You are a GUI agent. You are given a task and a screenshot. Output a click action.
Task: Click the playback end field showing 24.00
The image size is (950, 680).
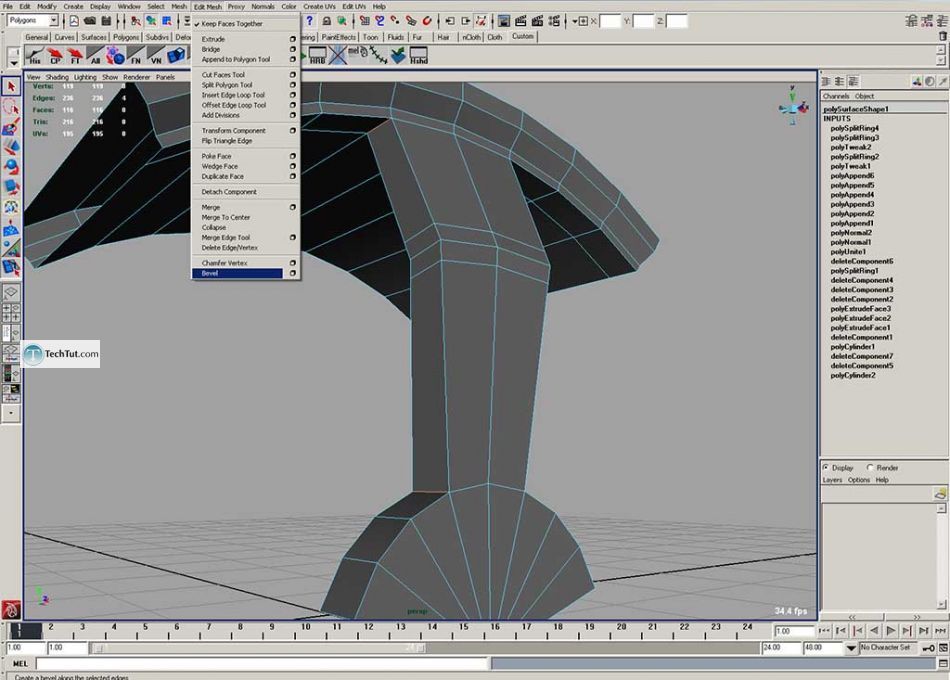[x=780, y=648]
